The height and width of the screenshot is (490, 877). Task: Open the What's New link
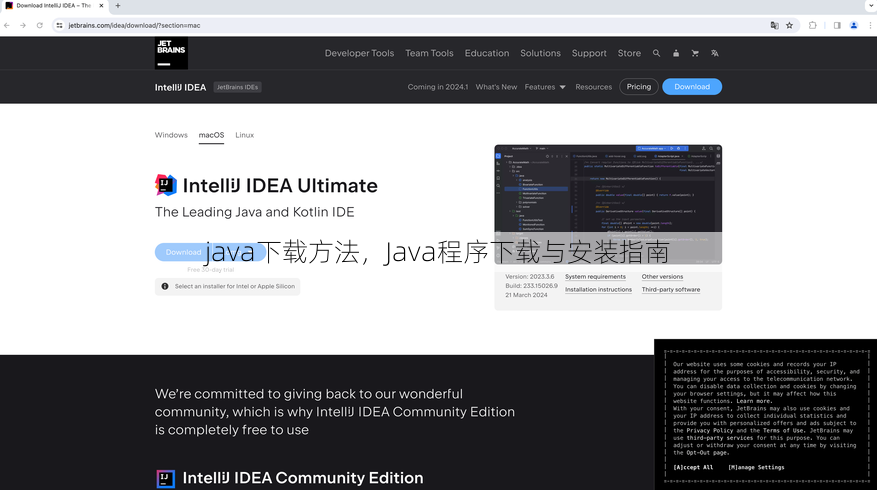point(496,87)
